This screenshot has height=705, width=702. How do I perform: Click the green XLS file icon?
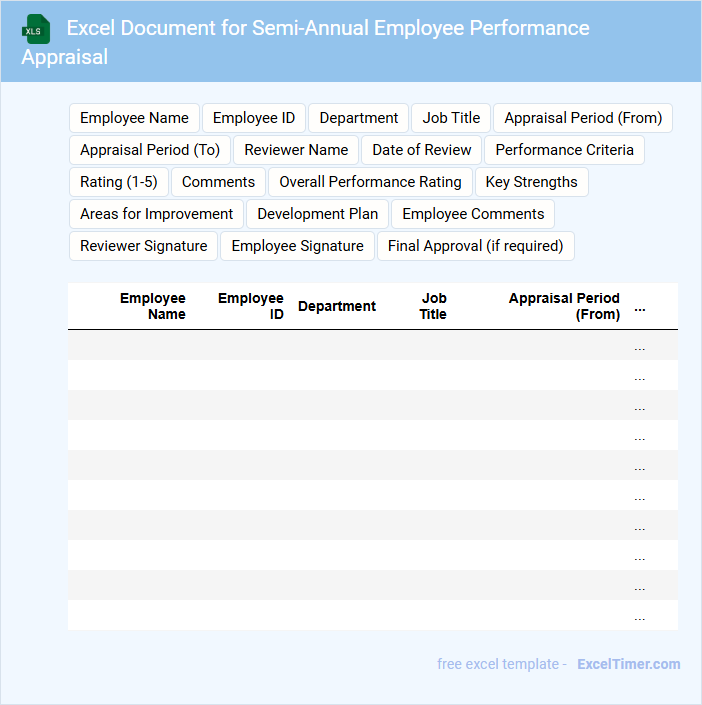pyautogui.click(x=36, y=29)
